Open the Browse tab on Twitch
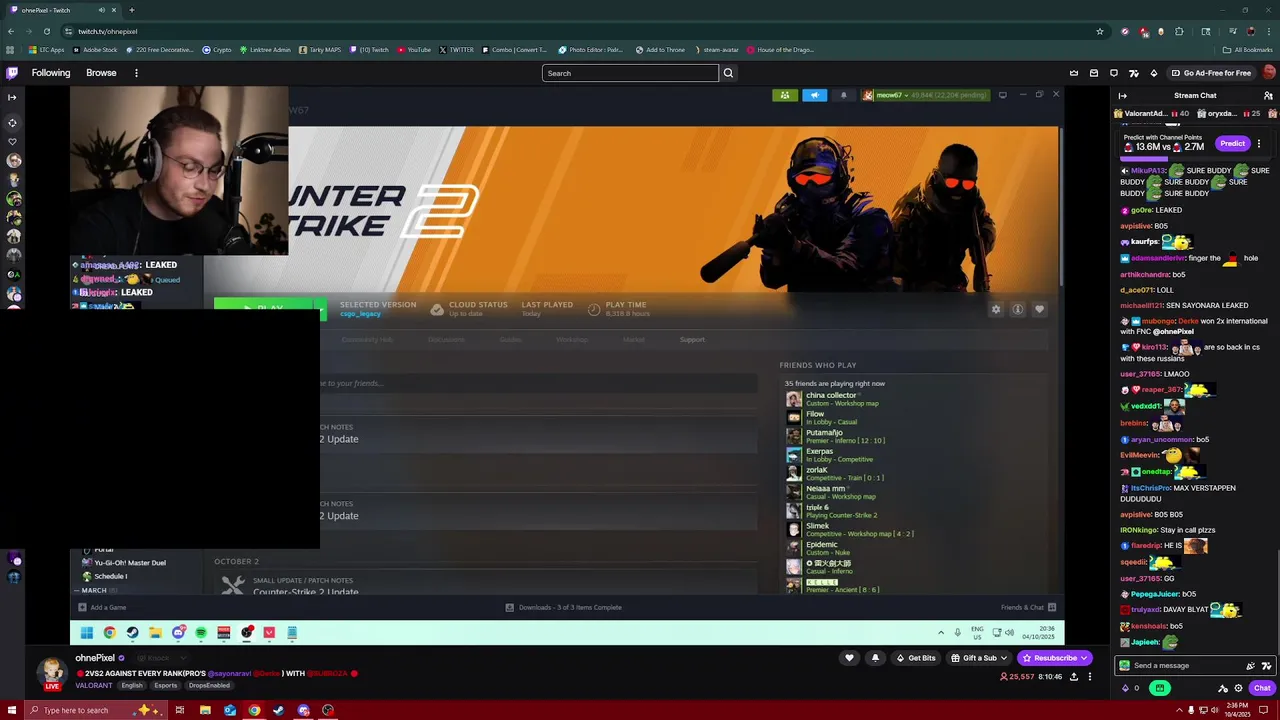This screenshot has width=1280, height=720. tap(101, 73)
